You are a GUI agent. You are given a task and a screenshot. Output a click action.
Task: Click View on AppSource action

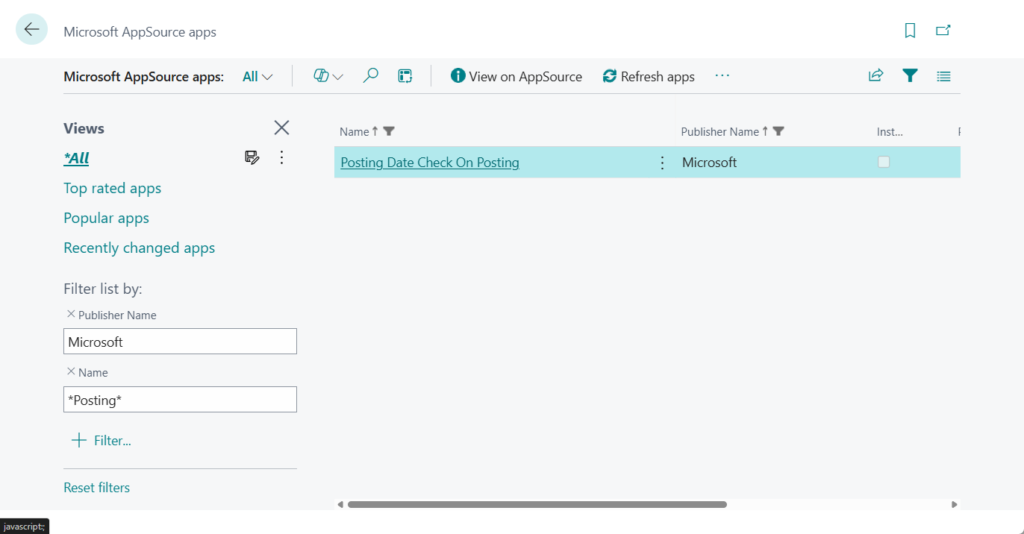coord(516,76)
